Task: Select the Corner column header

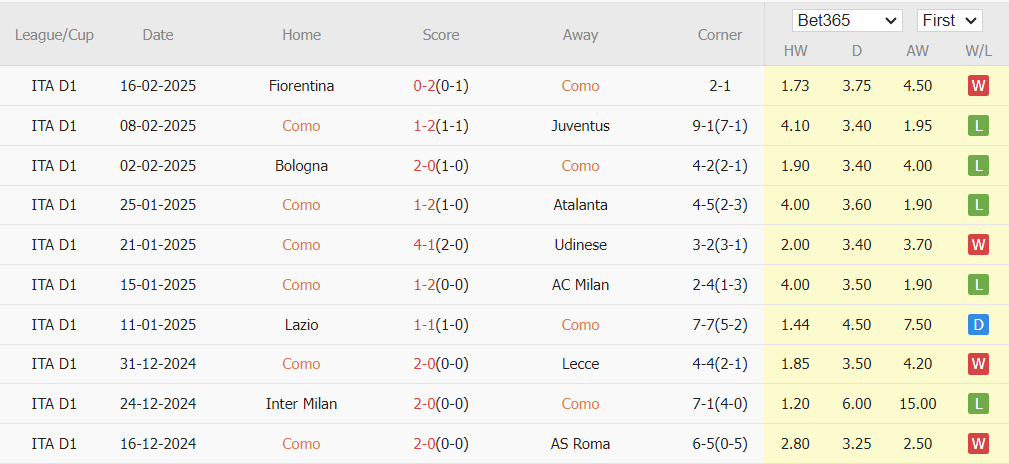Action: coord(720,35)
